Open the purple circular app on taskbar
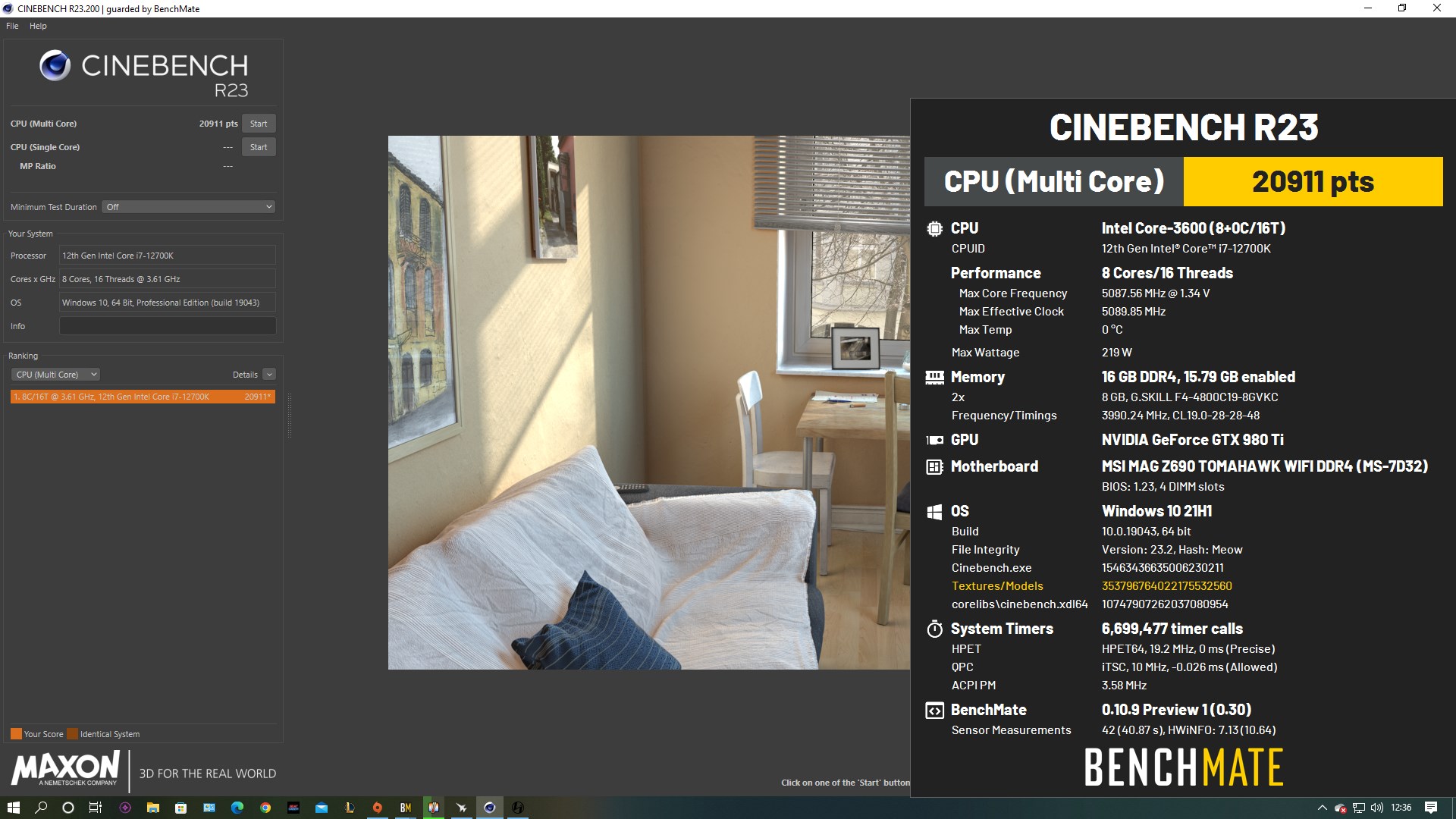The width and height of the screenshot is (1456, 819). [125, 808]
